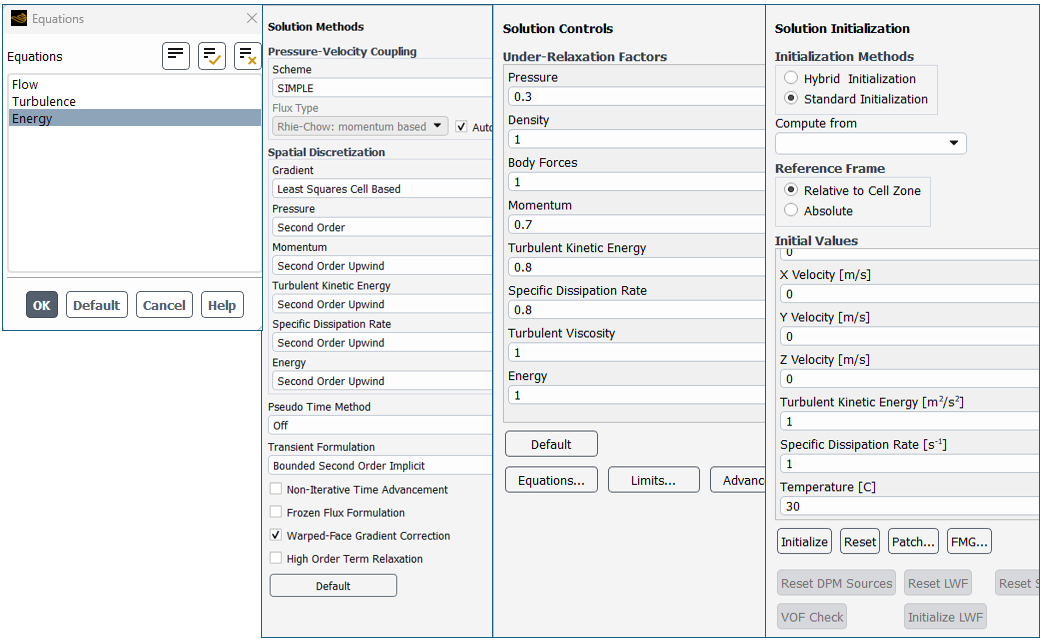Click VOF Check button
Viewport: 1043px width, 640px height.
(x=812, y=617)
